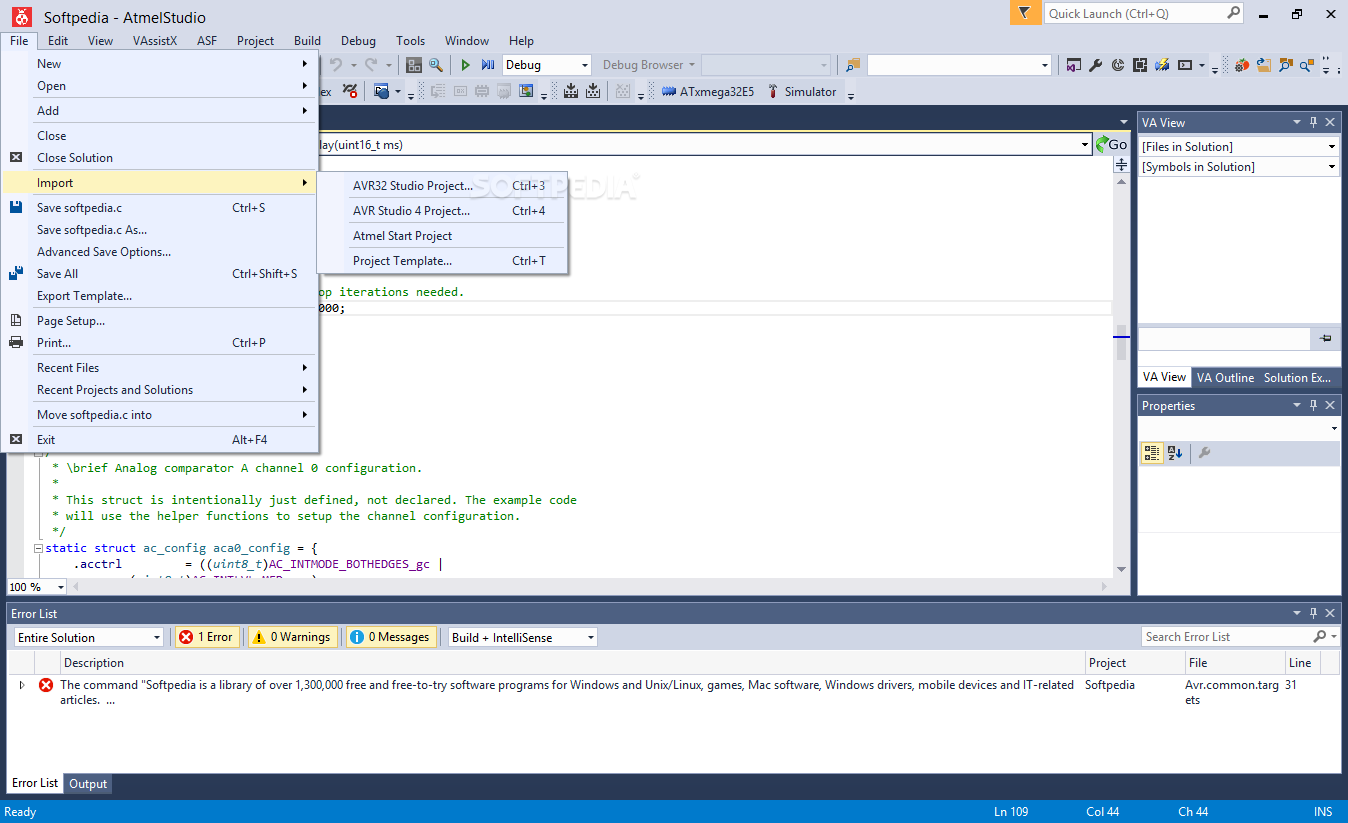Toggle Categorized view in Properties panel
The height and width of the screenshot is (823, 1348).
[x=1152, y=453]
